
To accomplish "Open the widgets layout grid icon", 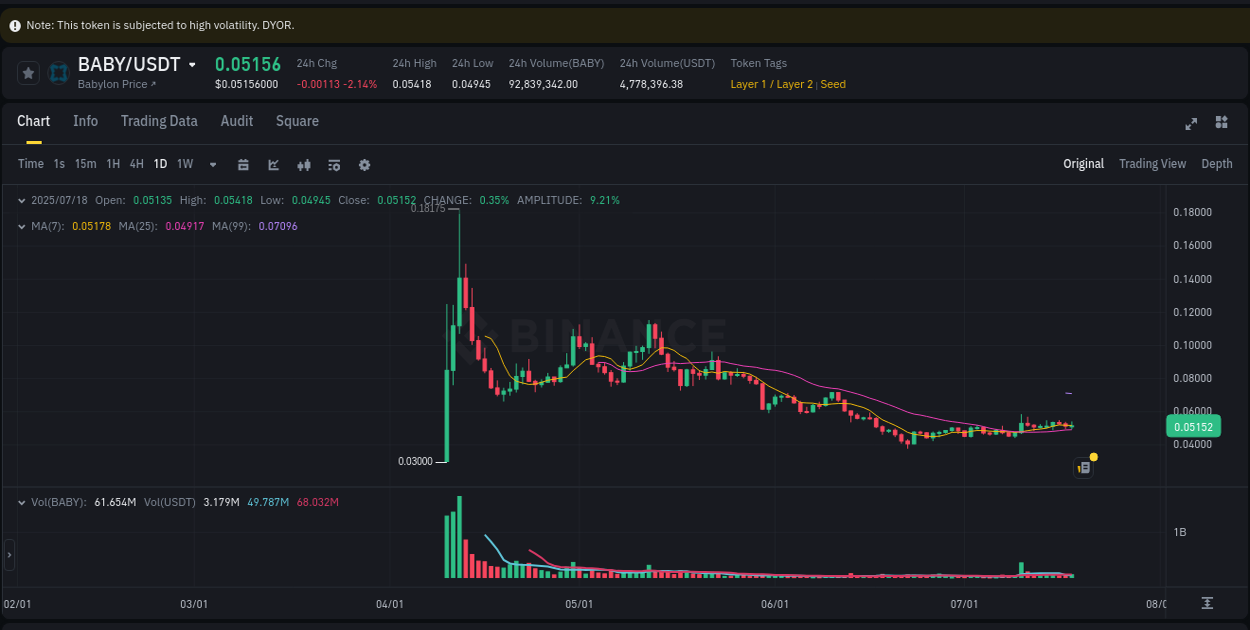I will pyautogui.click(x=1221, y=122).
